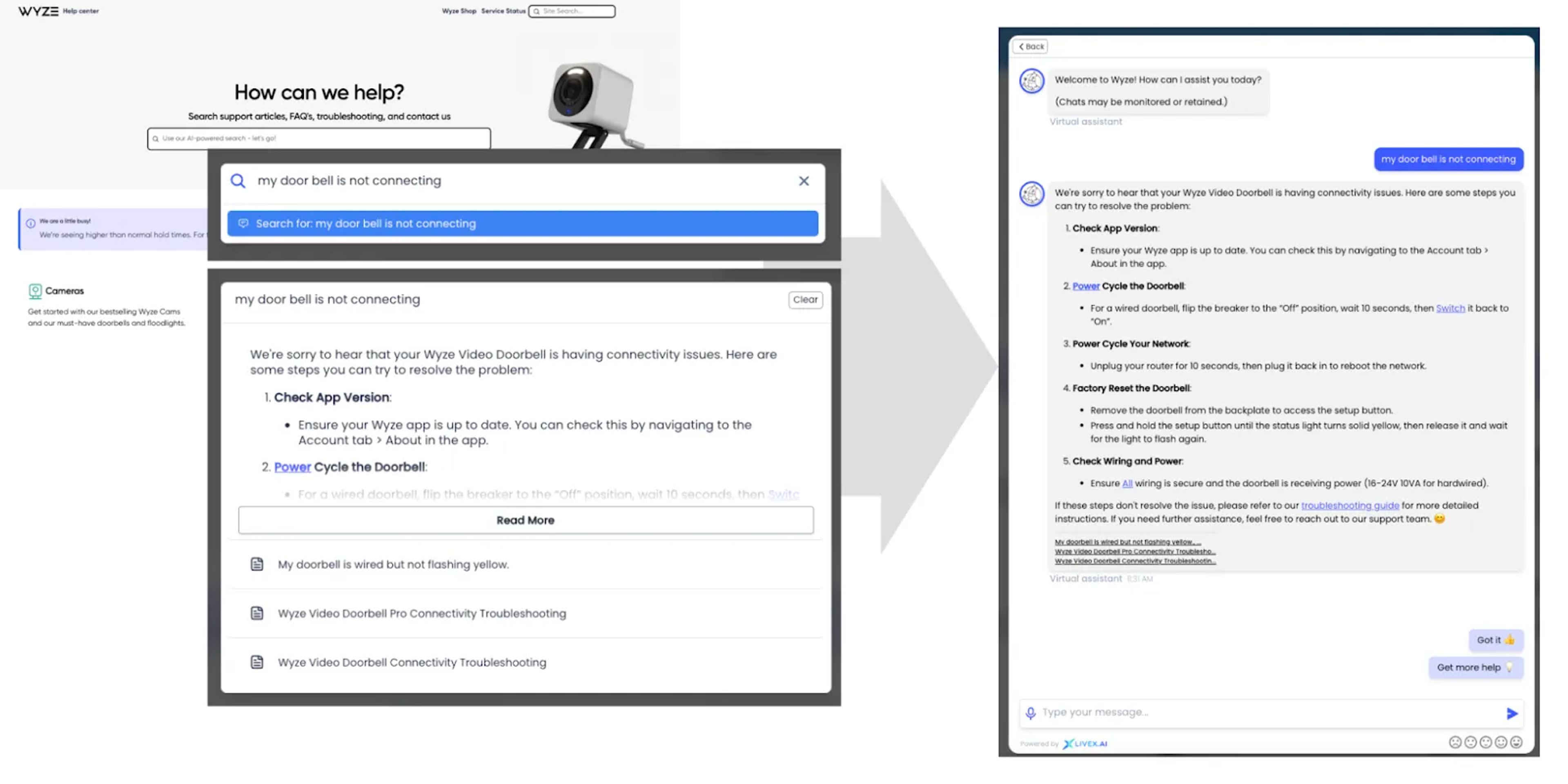Select 'Search for: my door bell is not connecting'
The height and width of the screenshot is (784, 1568).
[x=522, y=223]
